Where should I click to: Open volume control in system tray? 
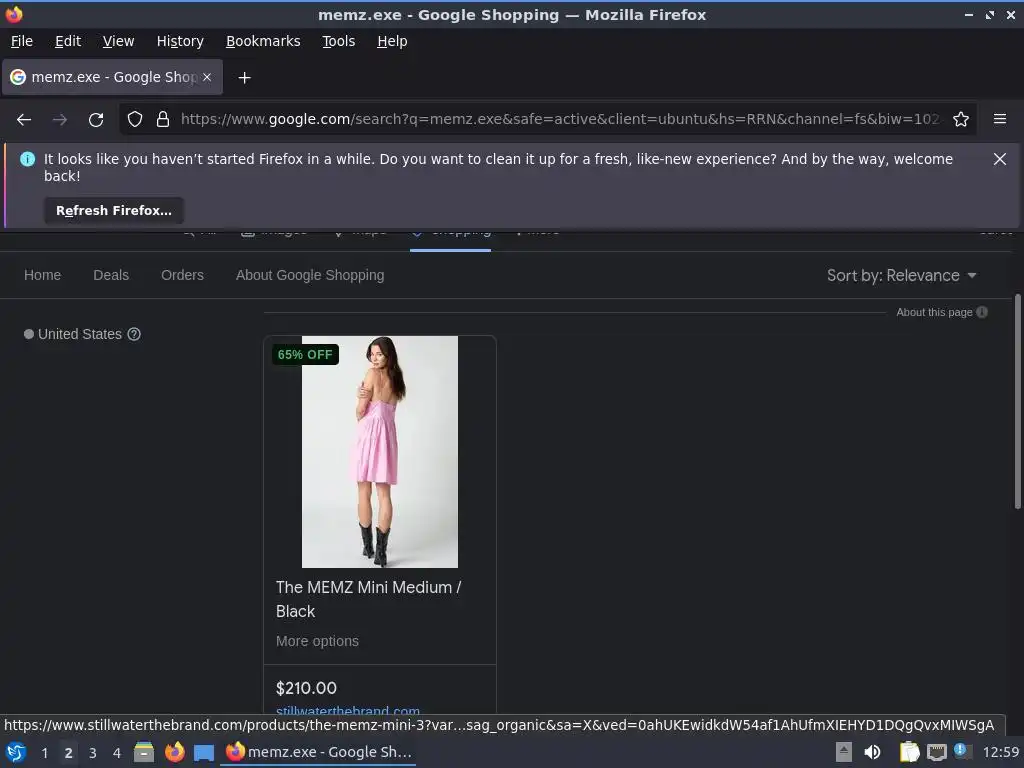(872, 752)
